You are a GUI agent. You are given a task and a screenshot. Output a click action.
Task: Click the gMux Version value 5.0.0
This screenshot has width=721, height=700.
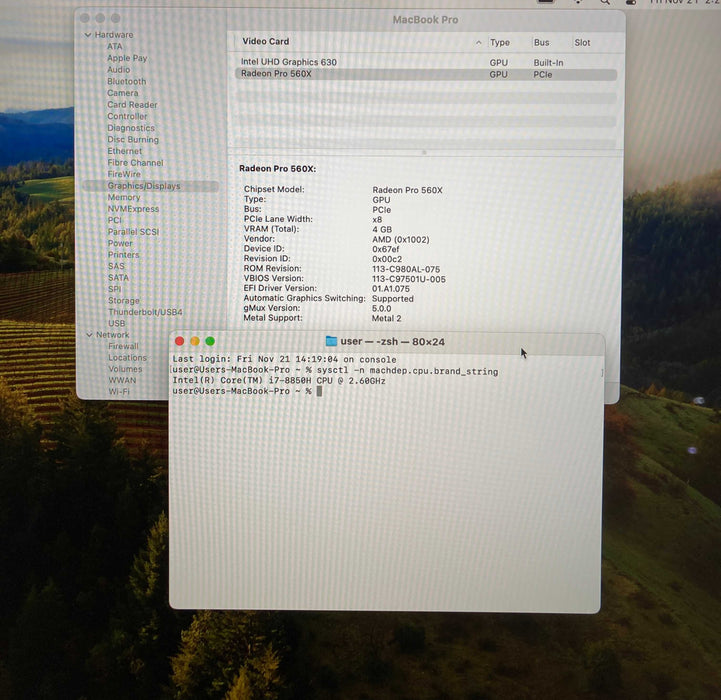pos(382,309)
